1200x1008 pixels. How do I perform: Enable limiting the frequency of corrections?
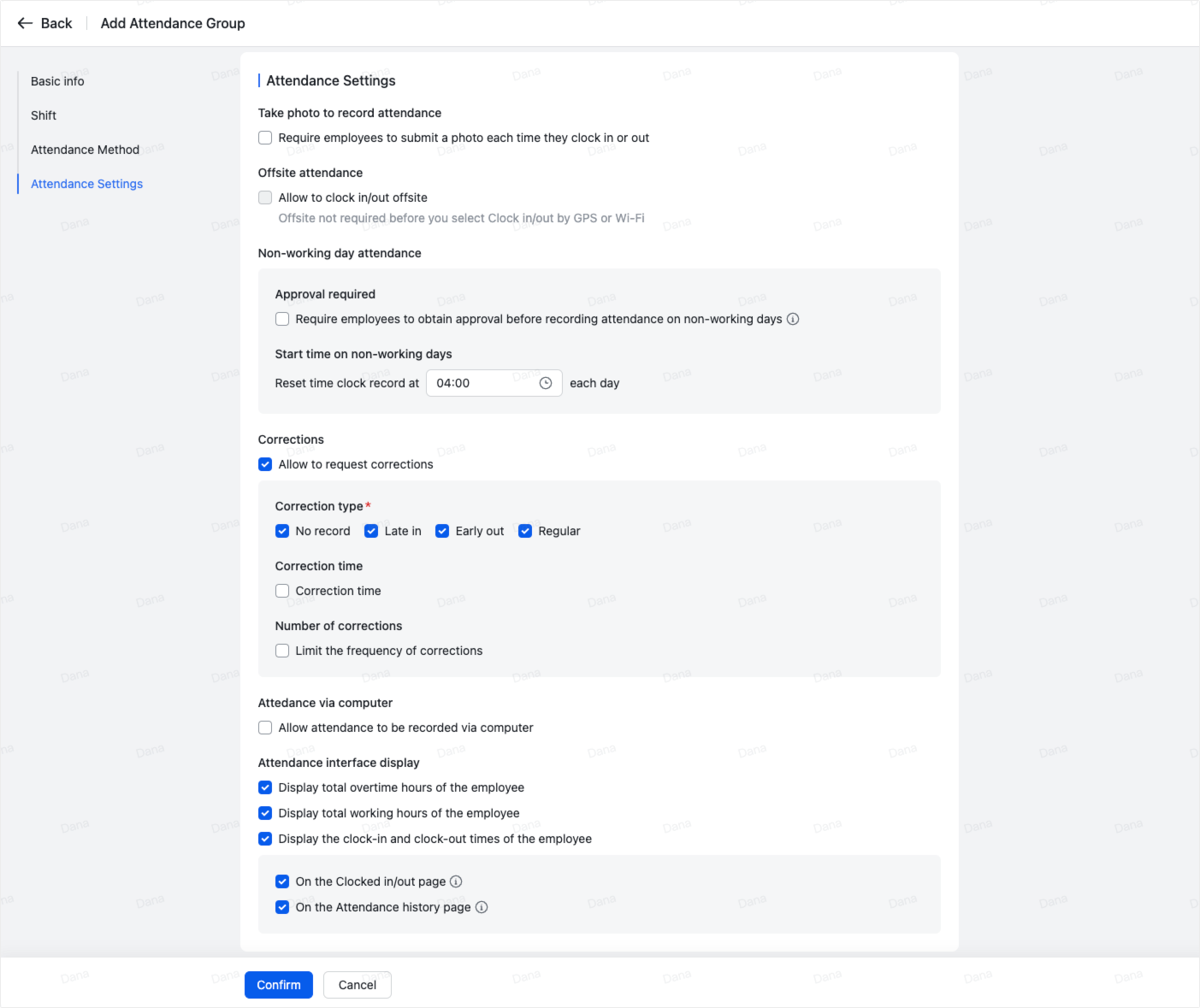pos(282,651)
